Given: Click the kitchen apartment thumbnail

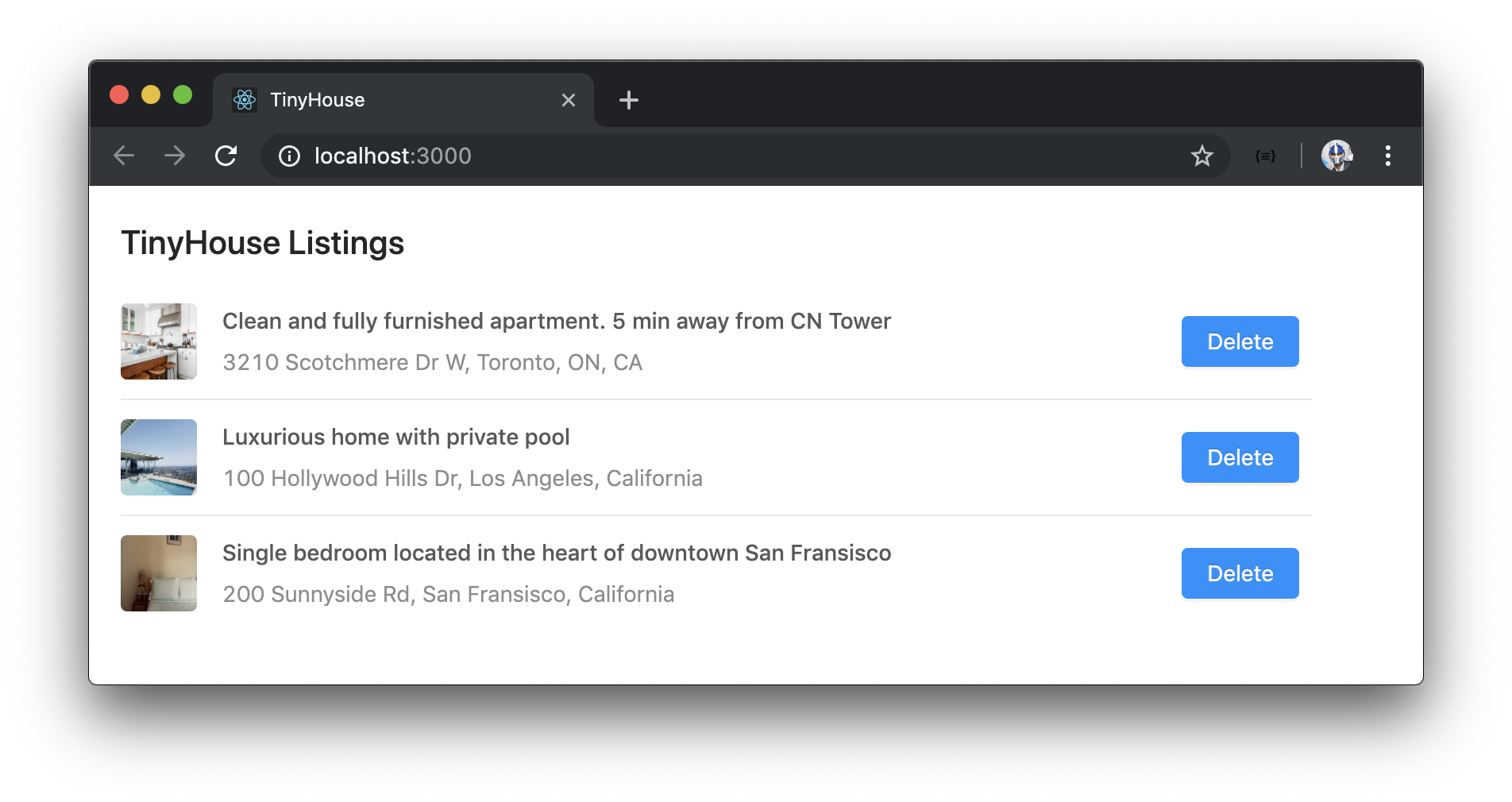Looking at the screenshot, I should coord(159,341).
